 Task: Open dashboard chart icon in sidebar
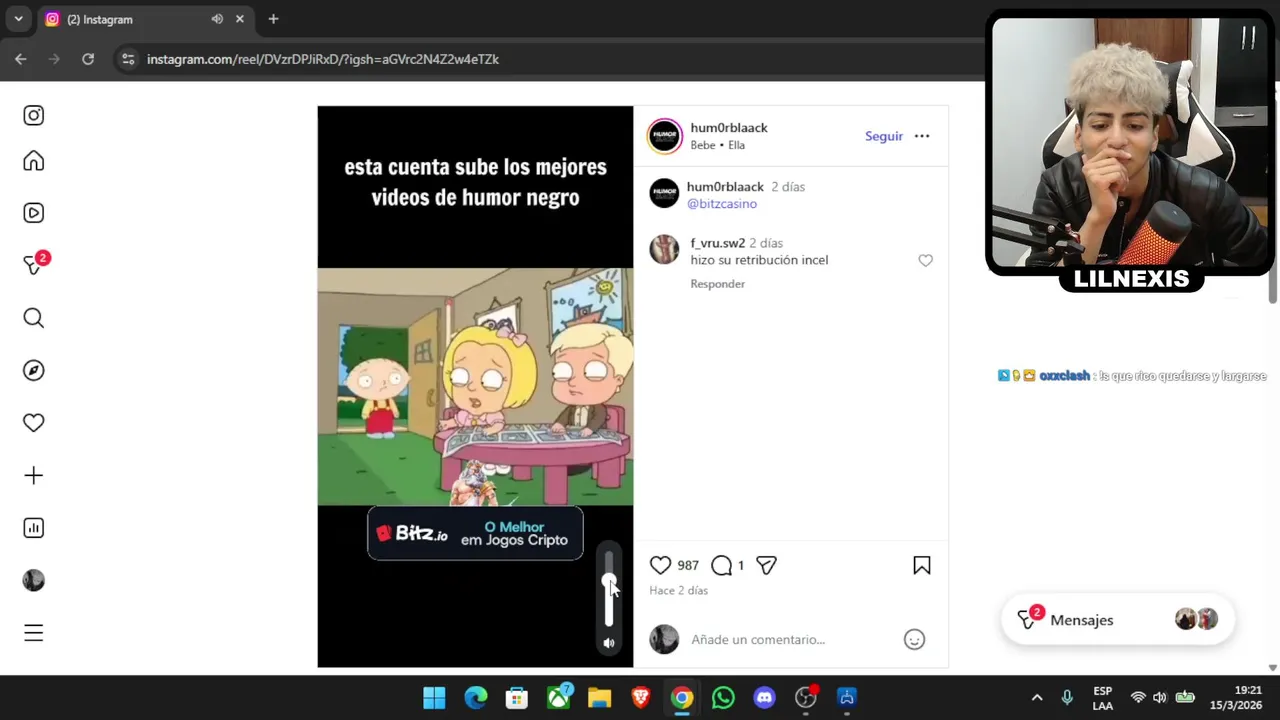coord(34,528)
